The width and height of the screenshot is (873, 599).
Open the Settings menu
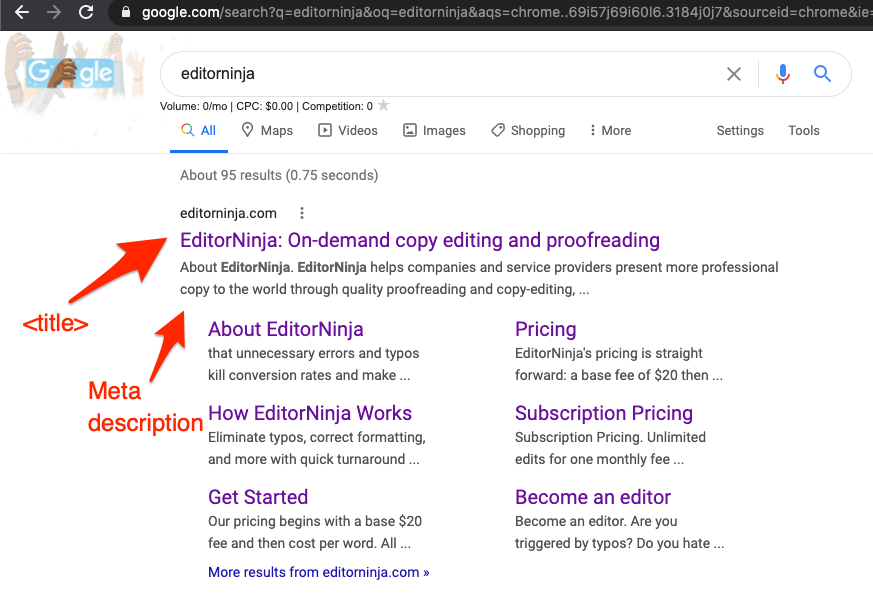(740, 130)
